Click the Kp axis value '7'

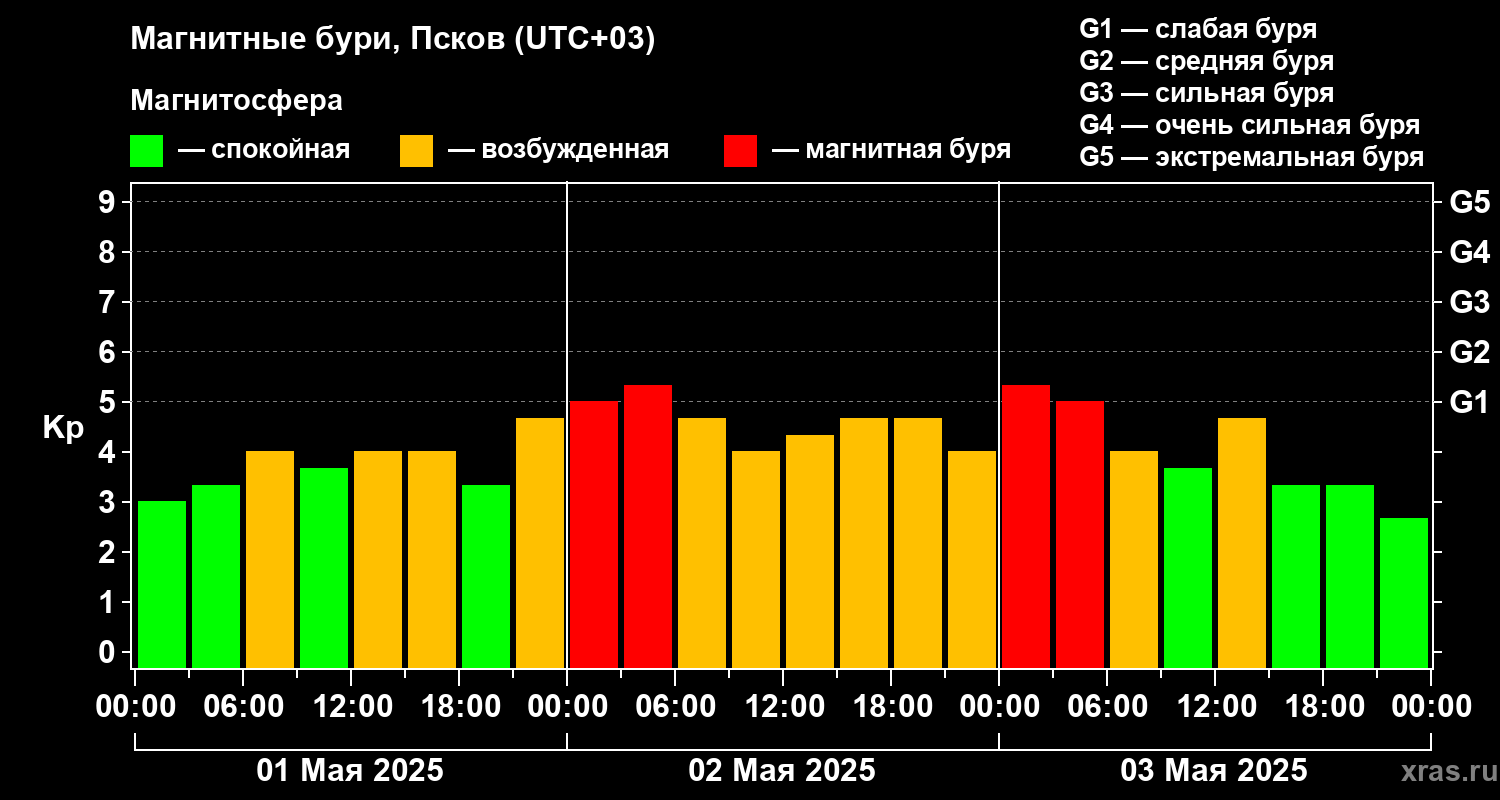[x=109, y=302]
